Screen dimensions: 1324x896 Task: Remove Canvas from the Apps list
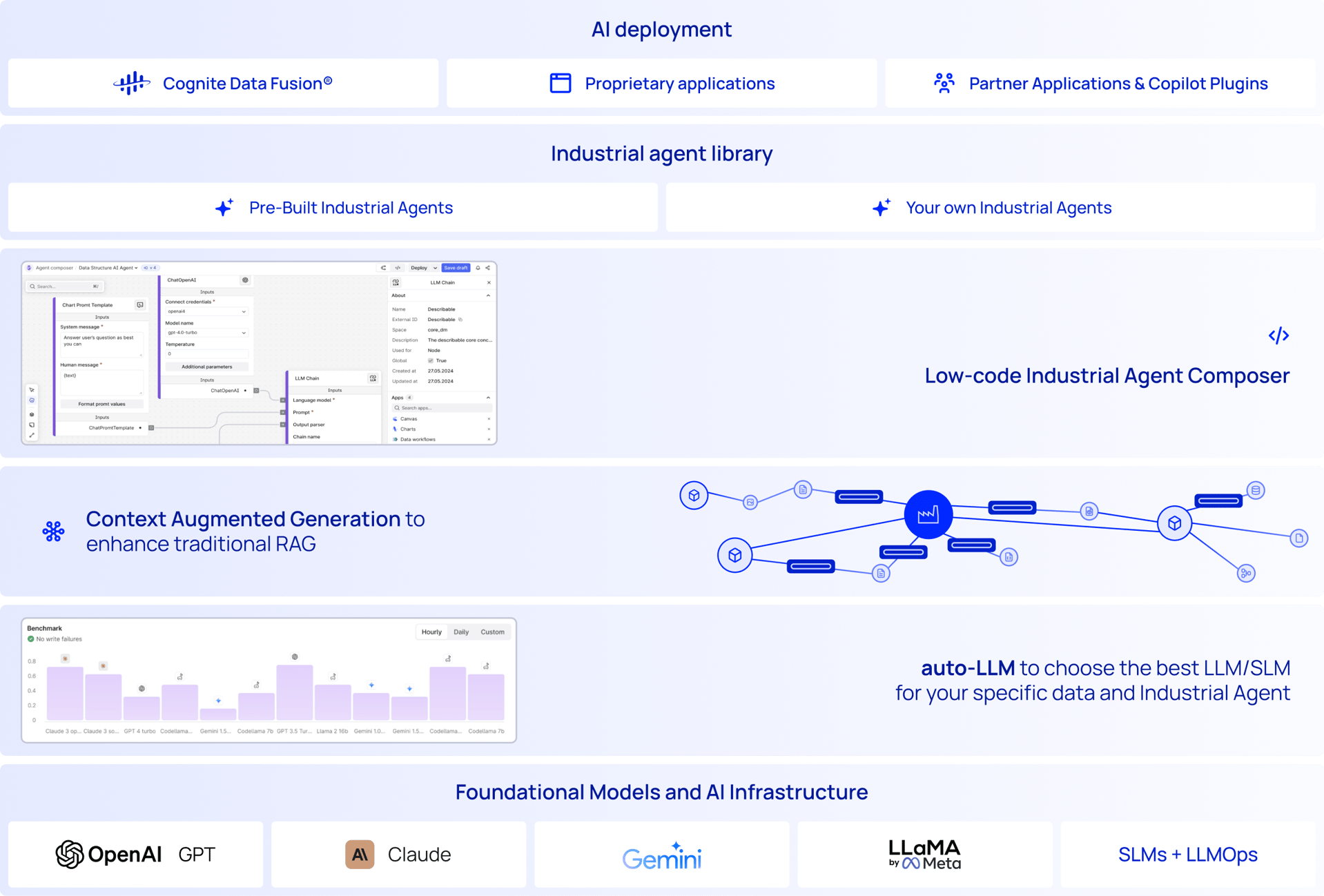pyautogui.click(x=489, y=419)
